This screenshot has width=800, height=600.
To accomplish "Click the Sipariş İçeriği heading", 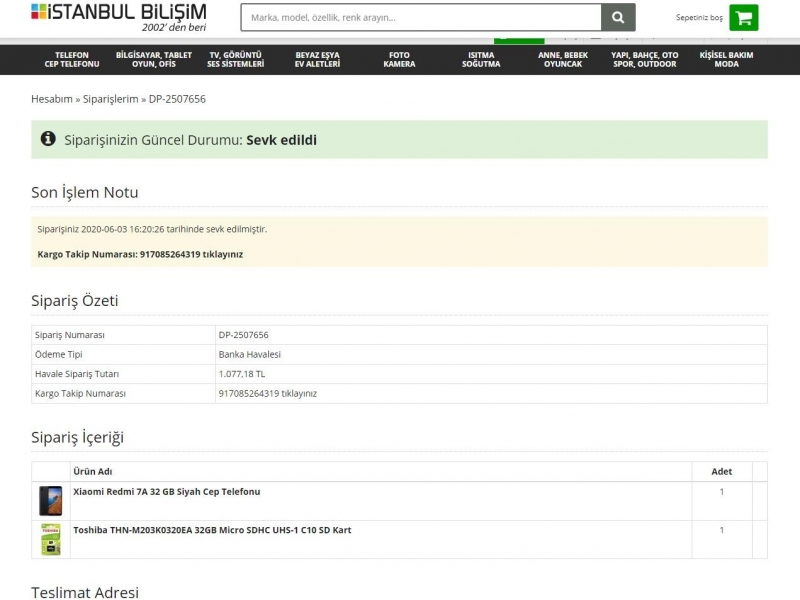I will click(77, 437).
